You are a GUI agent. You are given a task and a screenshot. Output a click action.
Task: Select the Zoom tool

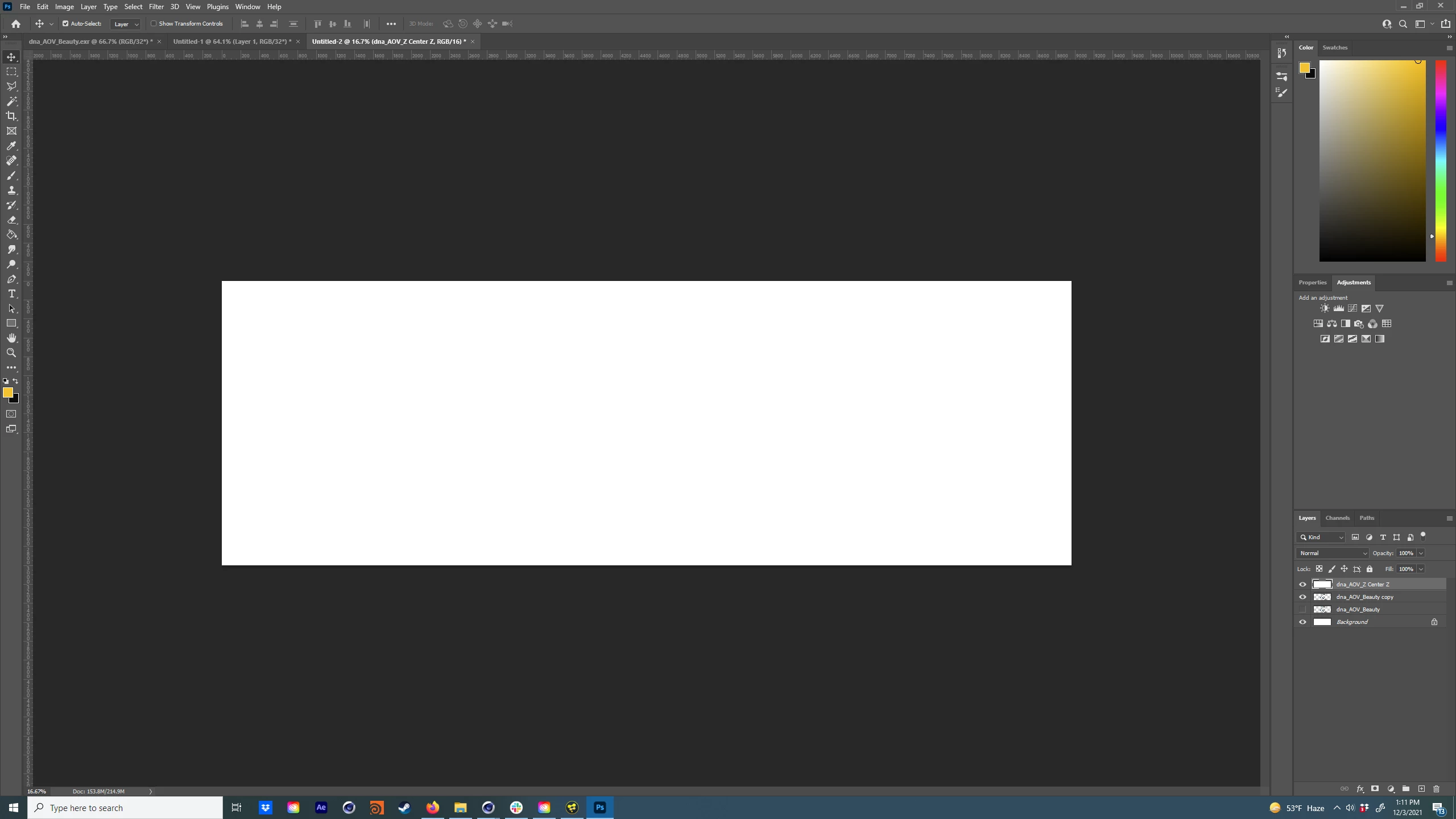click(x=11, y=353)
